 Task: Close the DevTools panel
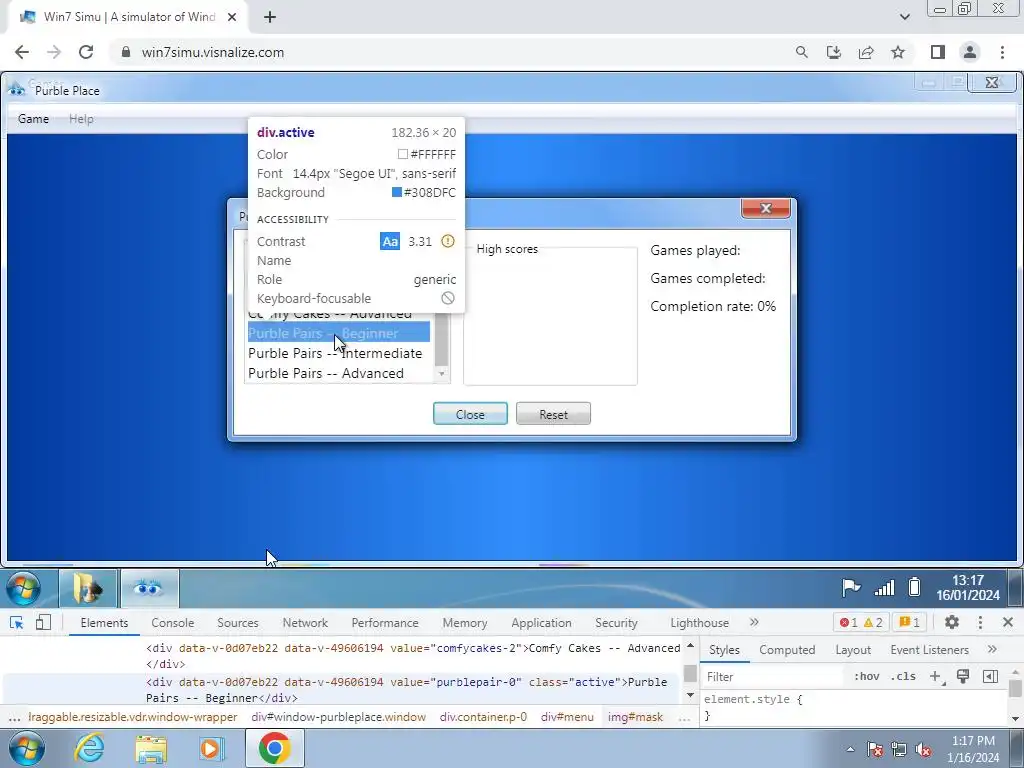click(1008, 622)
